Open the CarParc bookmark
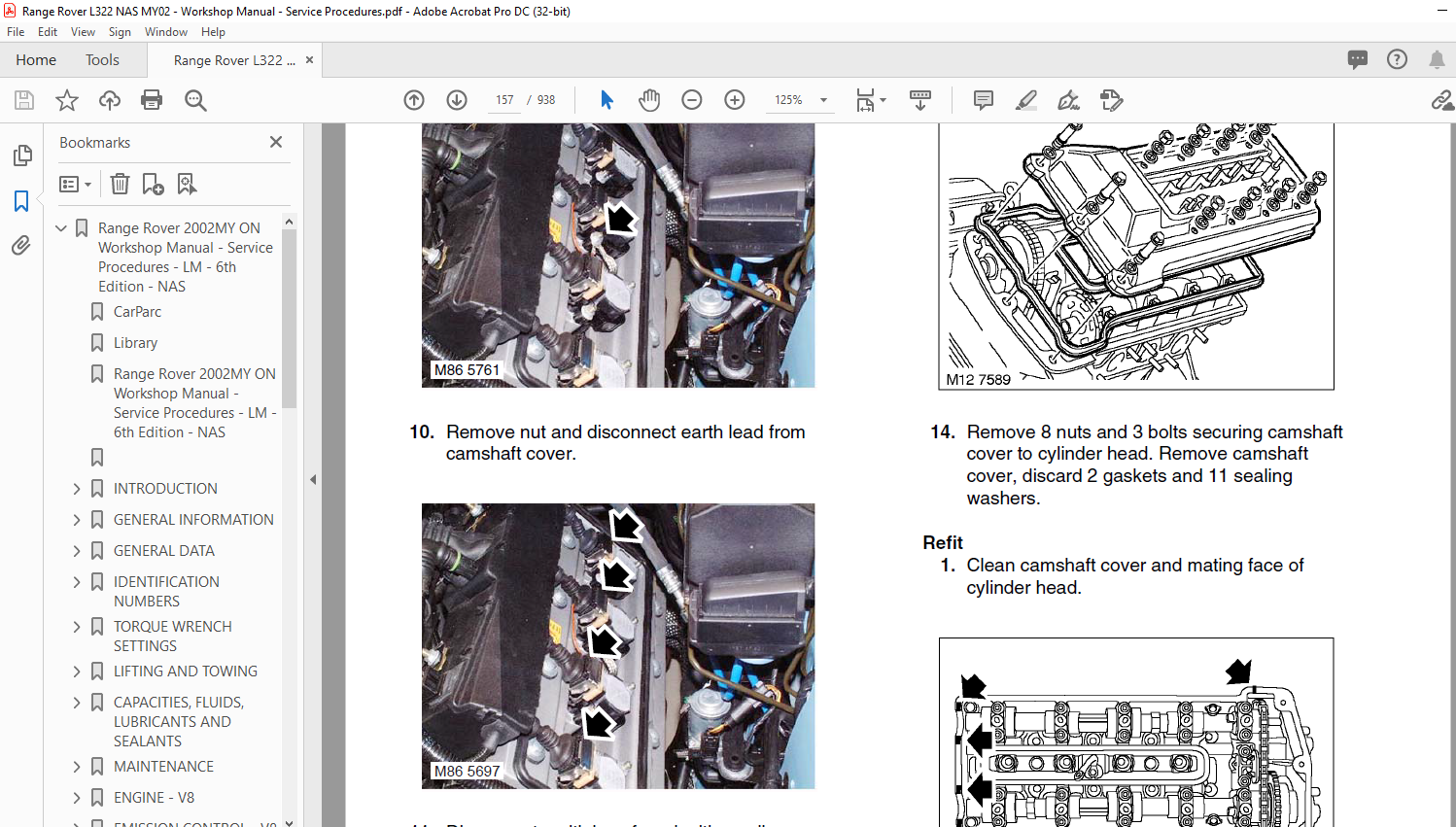This screenshot has width=1456, height=827. click(x=137, y=312)
